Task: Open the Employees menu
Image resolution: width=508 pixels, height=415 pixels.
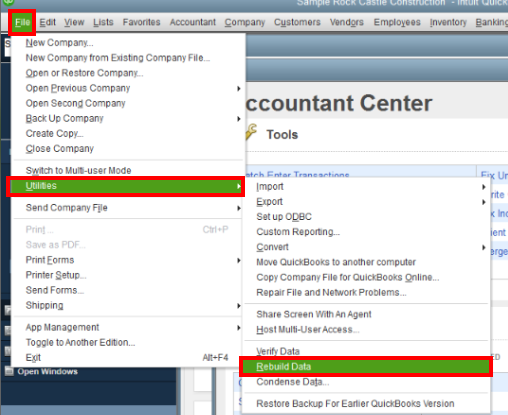Action: 397,22
